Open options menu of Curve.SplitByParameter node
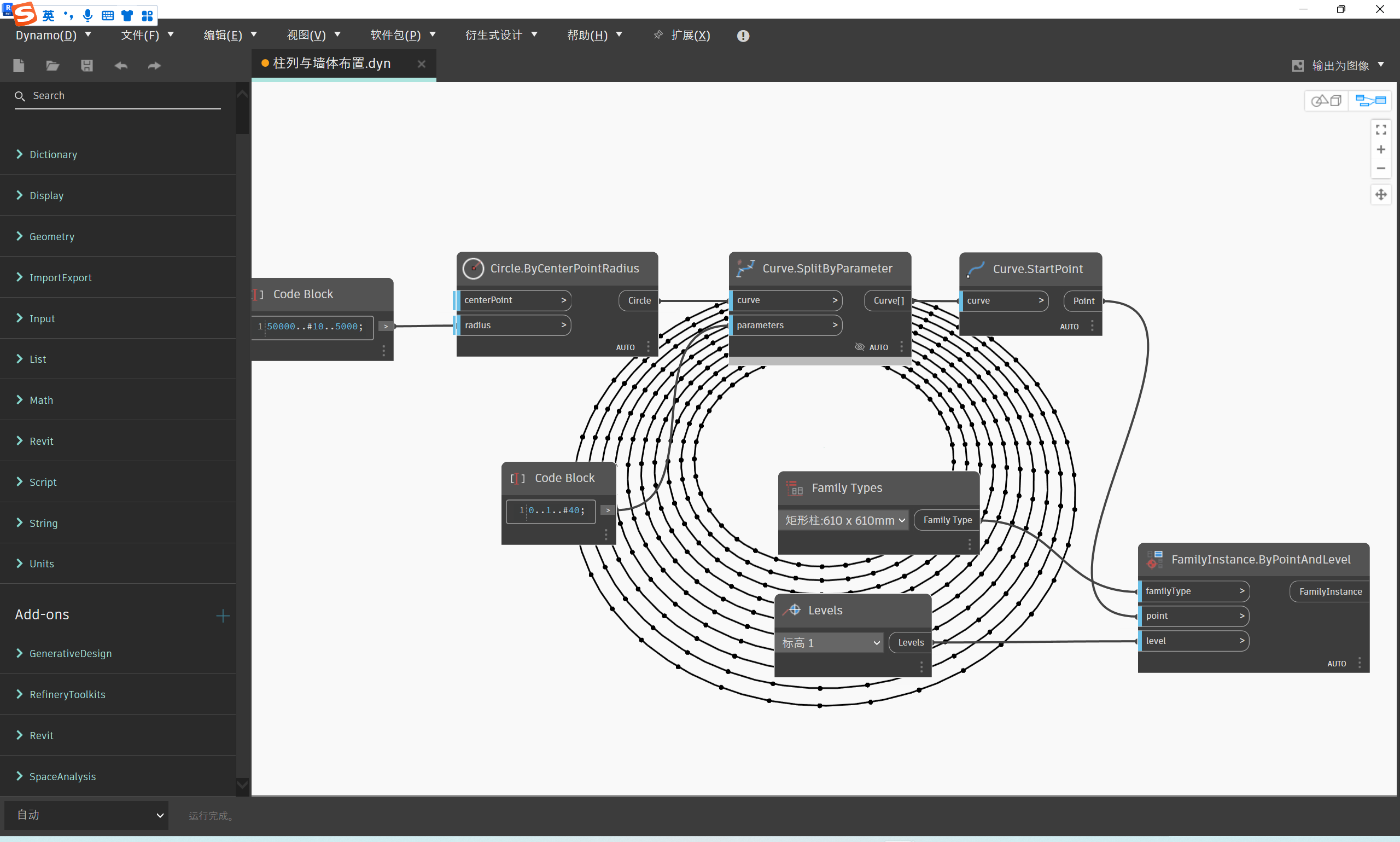 902,347
